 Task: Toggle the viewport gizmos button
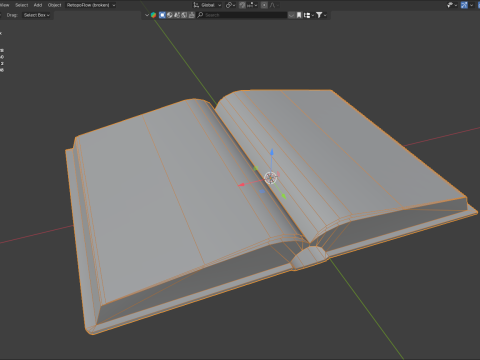click(x=464, y=5)
